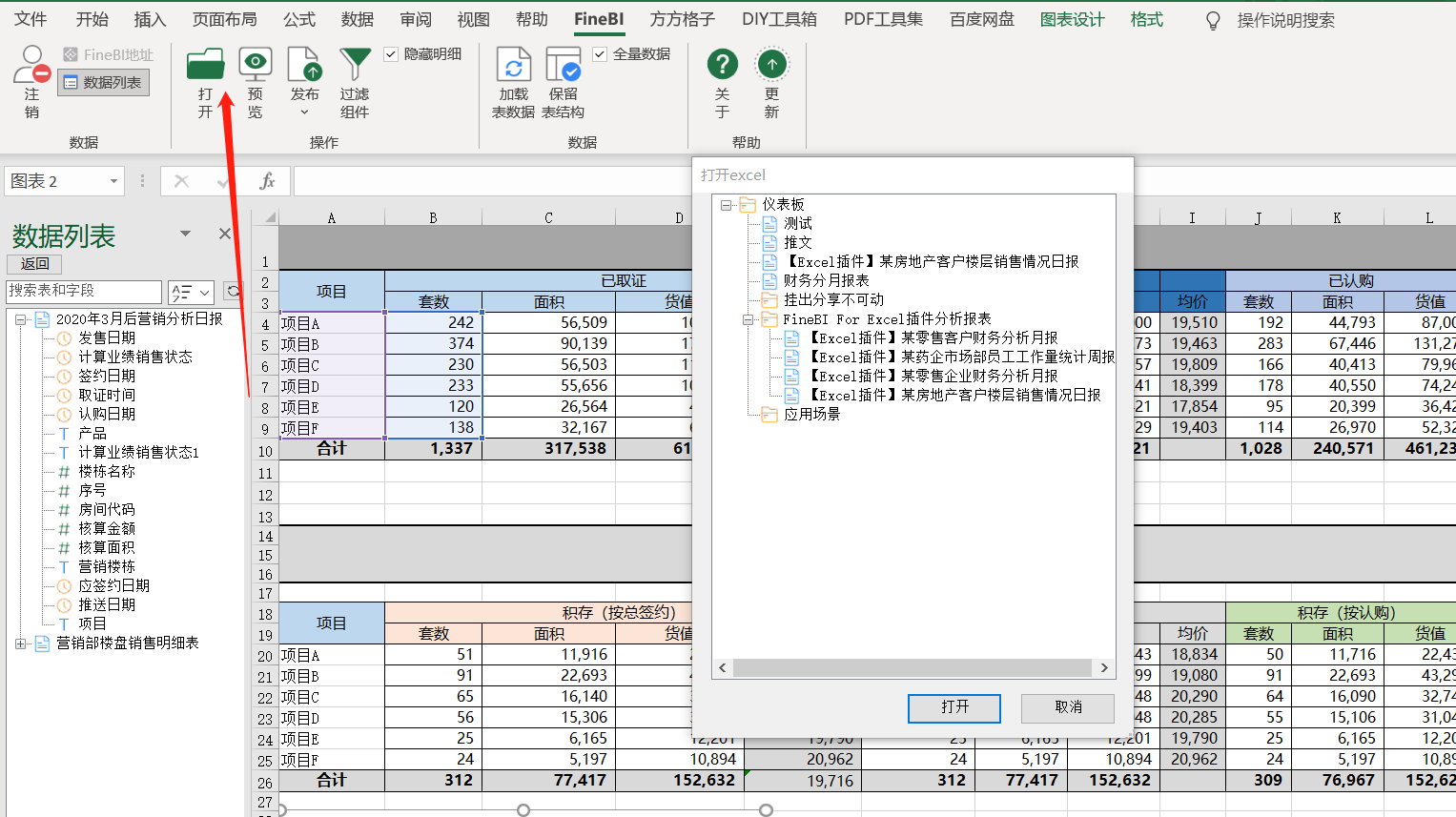Screen dimensions: 1456x817
Task: Click the 更新 update icon
Action: [771, 64]
